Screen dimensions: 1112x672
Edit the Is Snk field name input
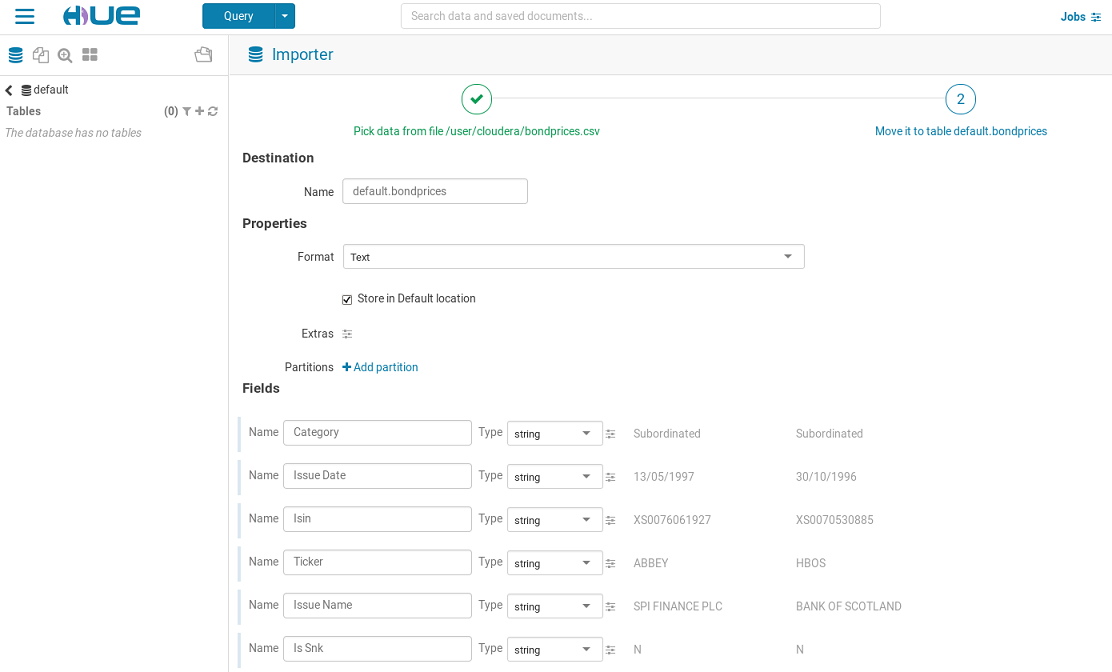[x=377, y=649]
